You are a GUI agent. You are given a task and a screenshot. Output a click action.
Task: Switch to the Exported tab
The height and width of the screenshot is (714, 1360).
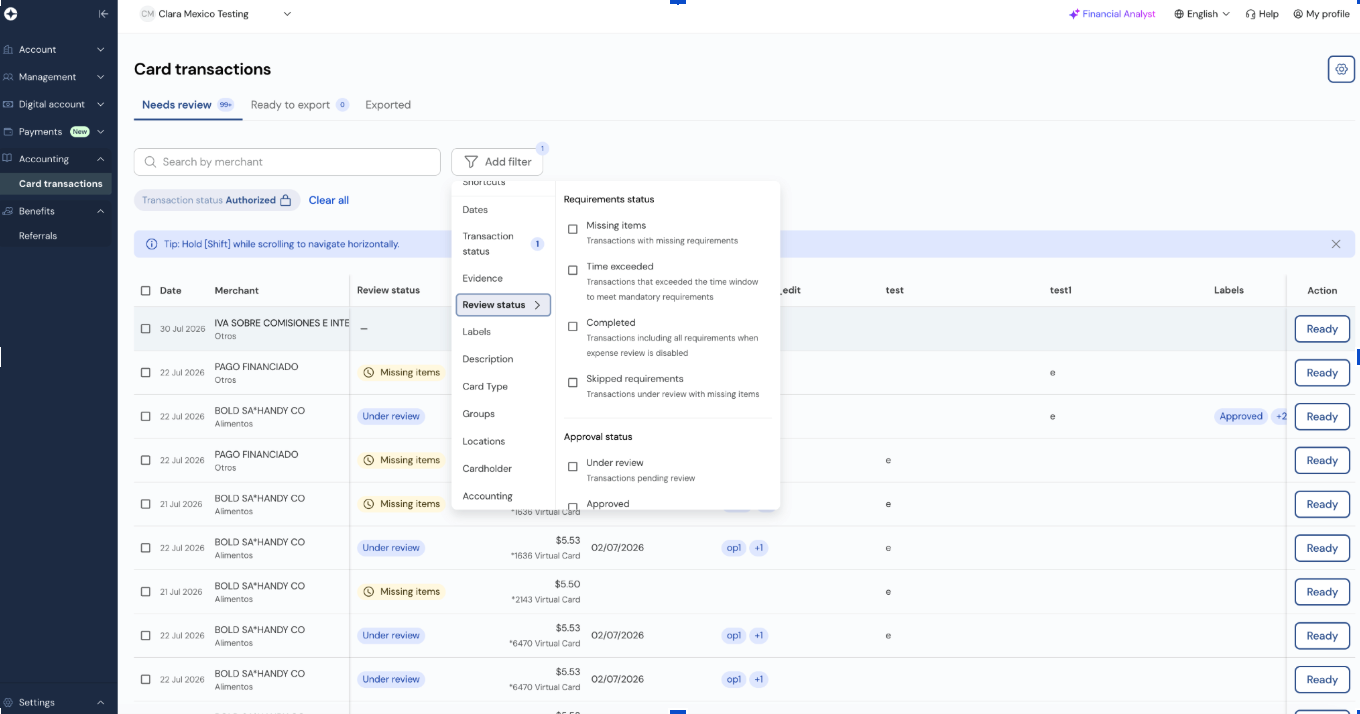388,105
